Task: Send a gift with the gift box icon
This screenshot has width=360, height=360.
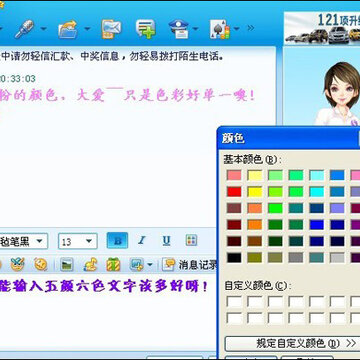Action: [x=113, y=265]
